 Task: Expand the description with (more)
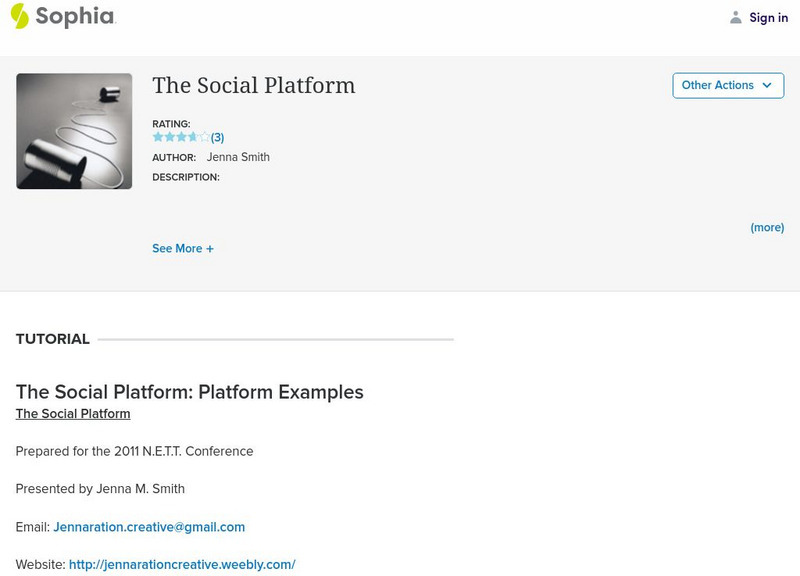pyautogui.click(x=767, y=228)
